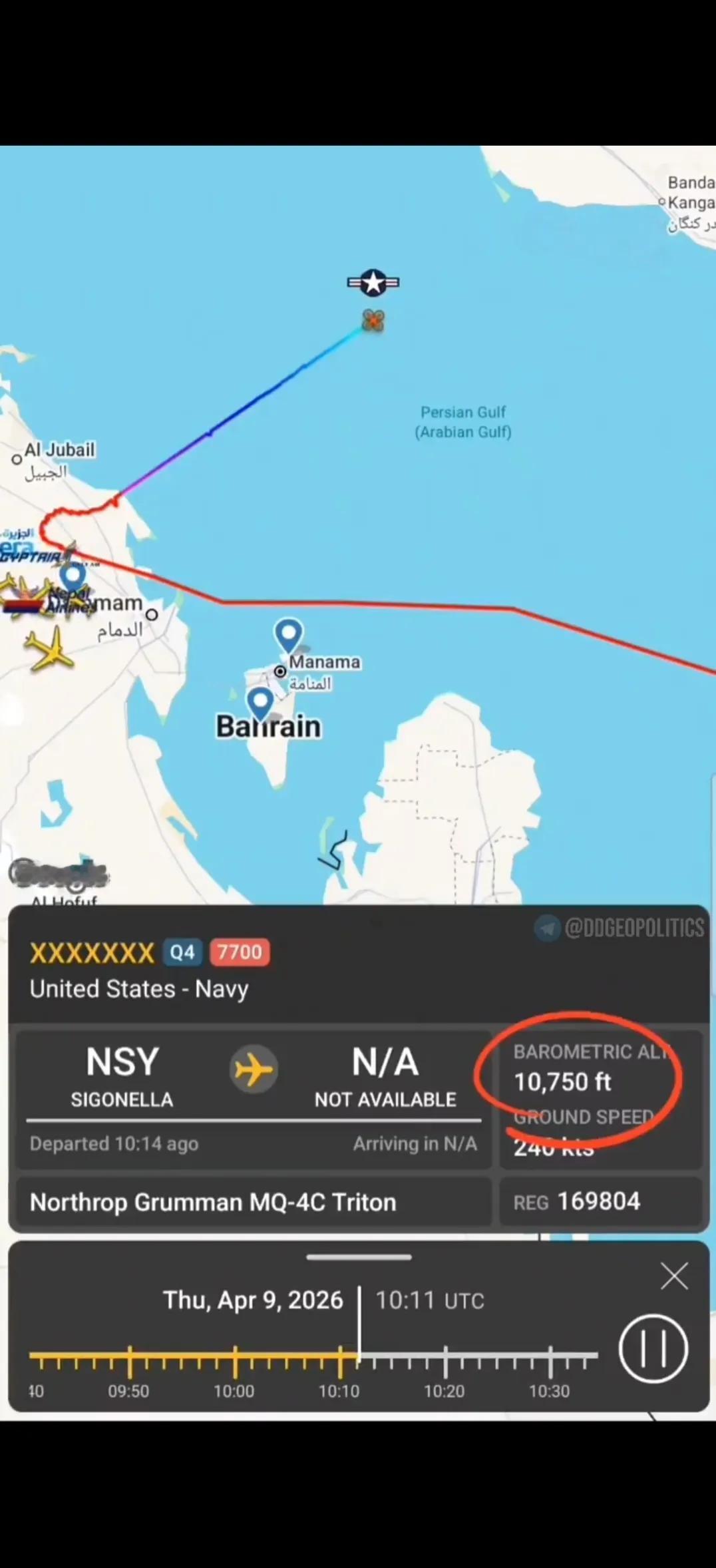Tap the Q4 badge
The image size is (716, 1568).
click(182, 952)
